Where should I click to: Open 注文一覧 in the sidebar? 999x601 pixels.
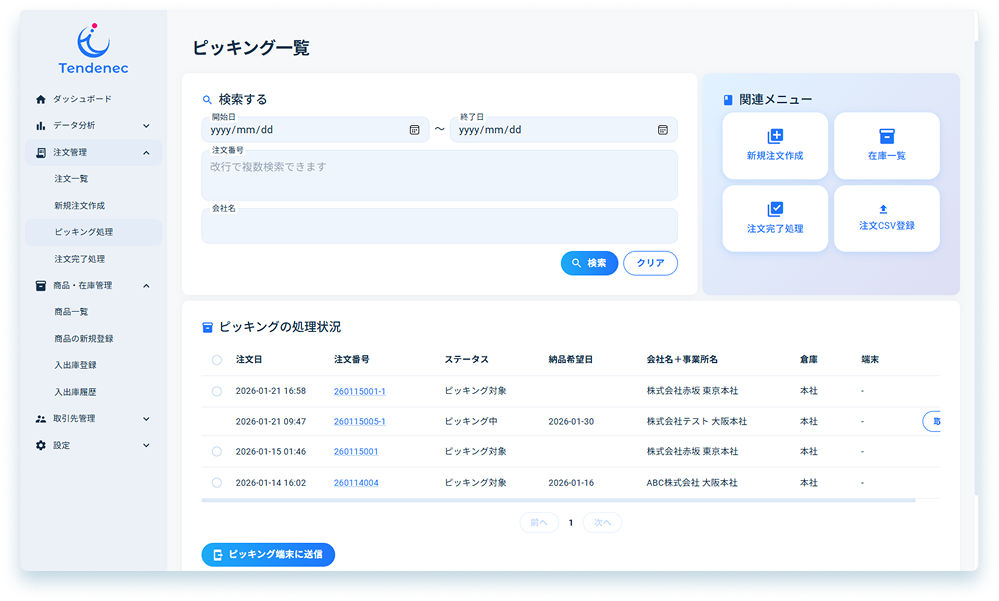tap(72, 178)
